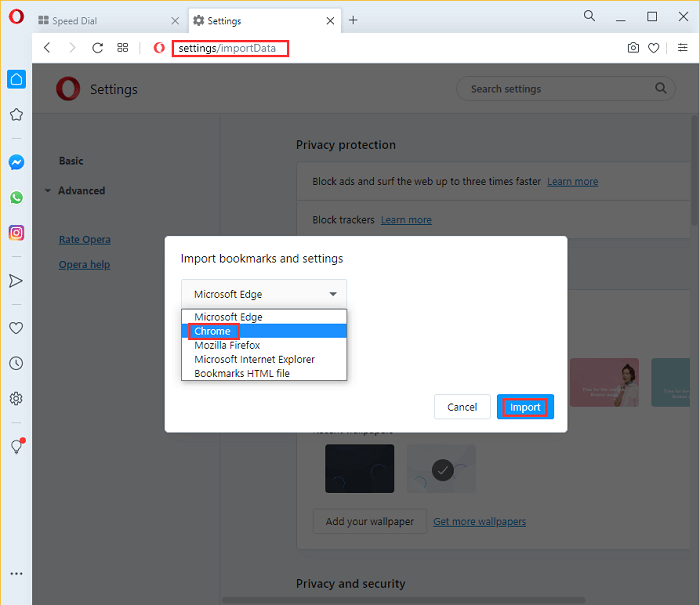The height and width of the screenshot is (605, 700).
Task: Click the Import button
Action: click(x=525, y=407)
